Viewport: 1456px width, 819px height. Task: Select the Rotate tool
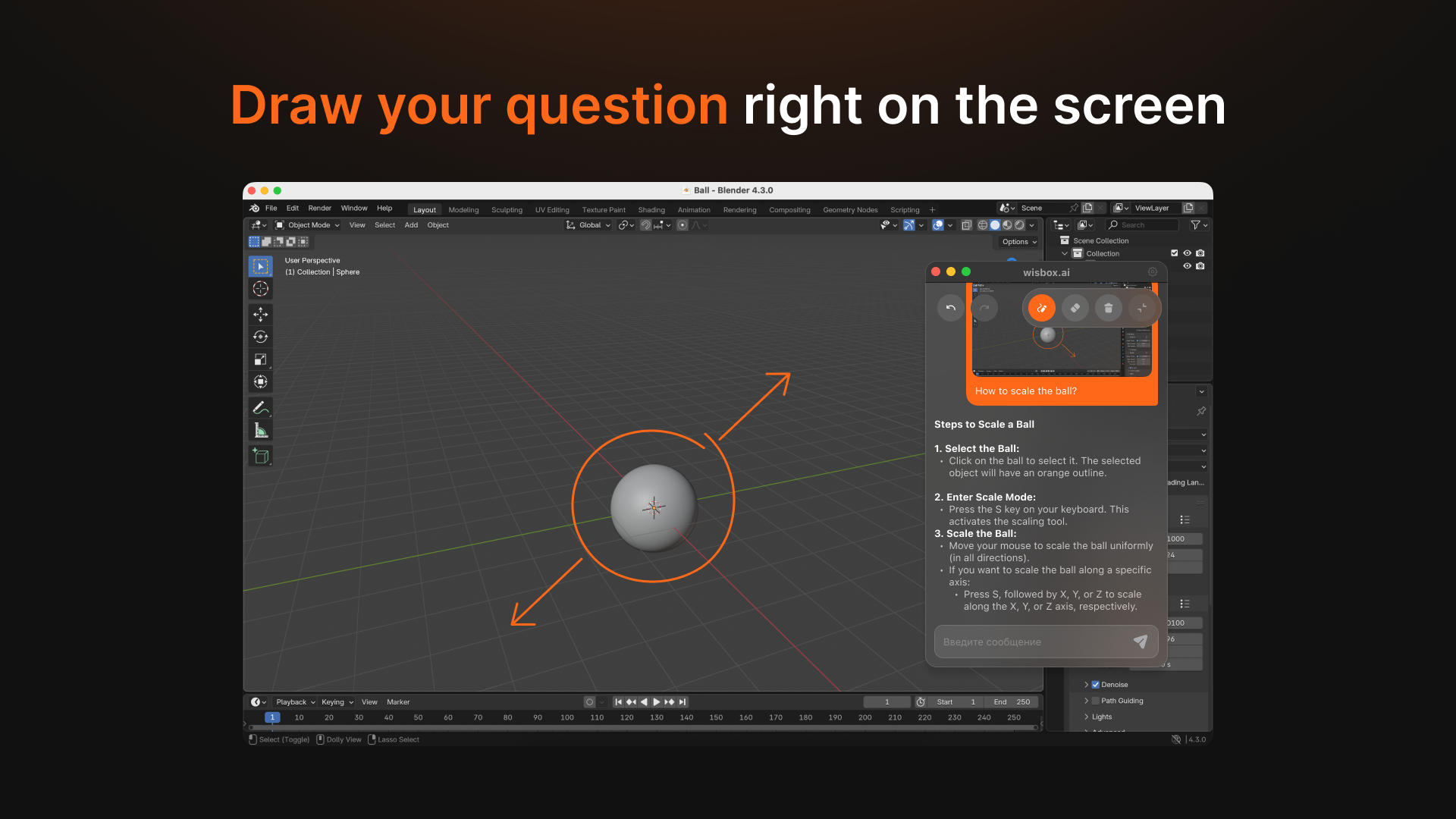[260, 337]
